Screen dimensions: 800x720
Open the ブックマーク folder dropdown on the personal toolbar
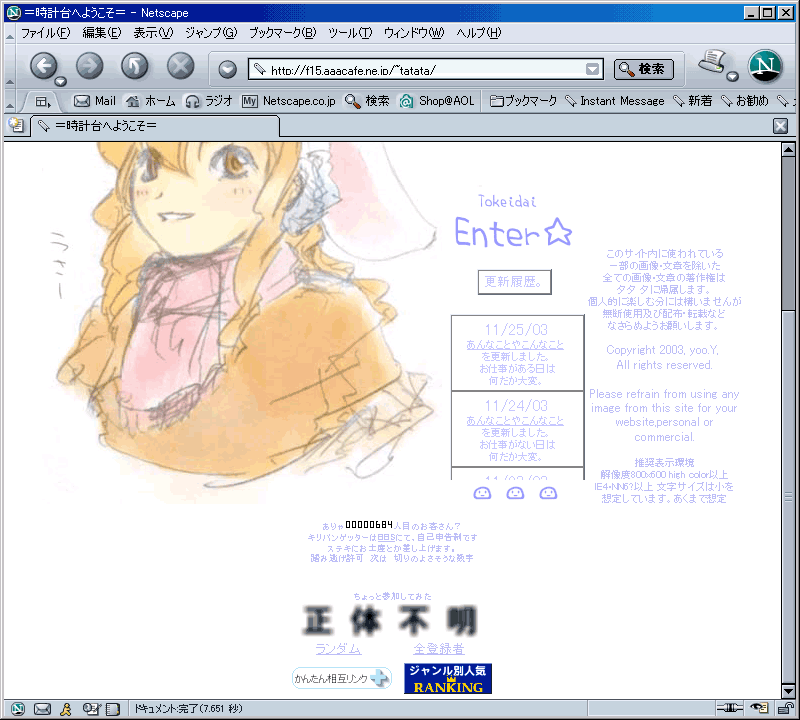pyautogui.click(x=523, y=101)
